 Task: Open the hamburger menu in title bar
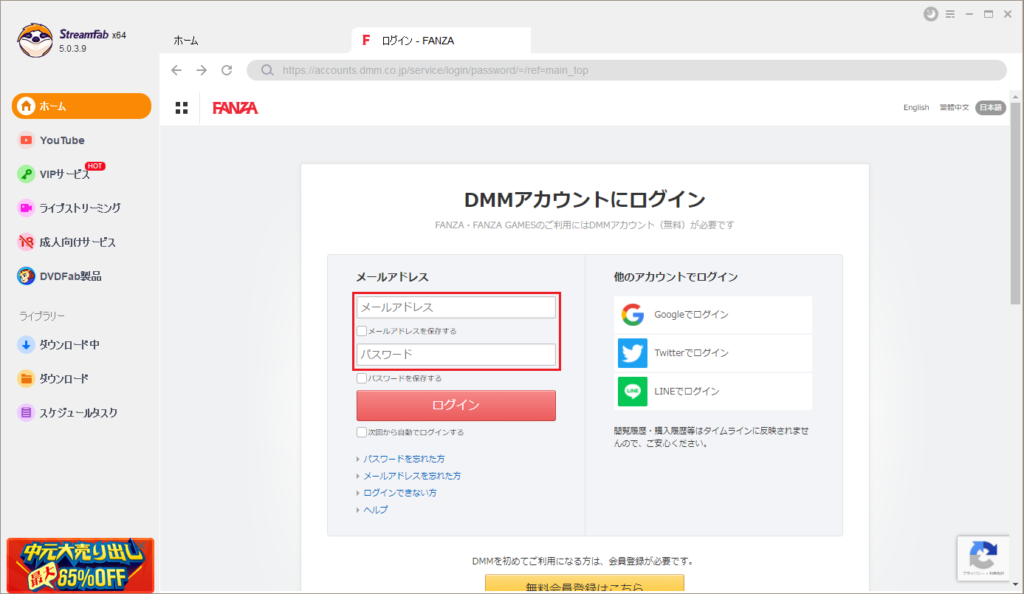[x=950, y=14]
